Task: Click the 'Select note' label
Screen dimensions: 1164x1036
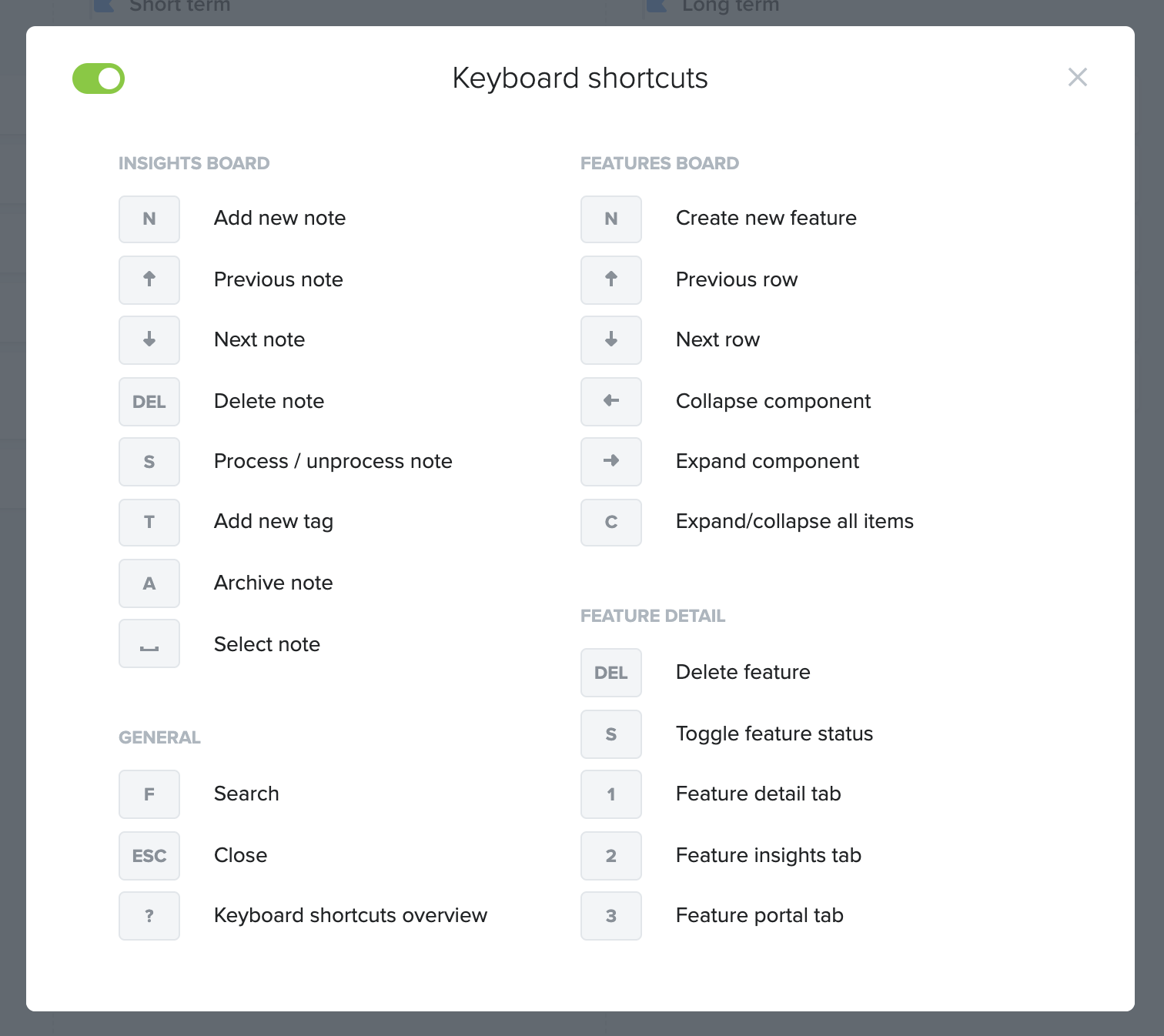Action: tap(267, 644)
